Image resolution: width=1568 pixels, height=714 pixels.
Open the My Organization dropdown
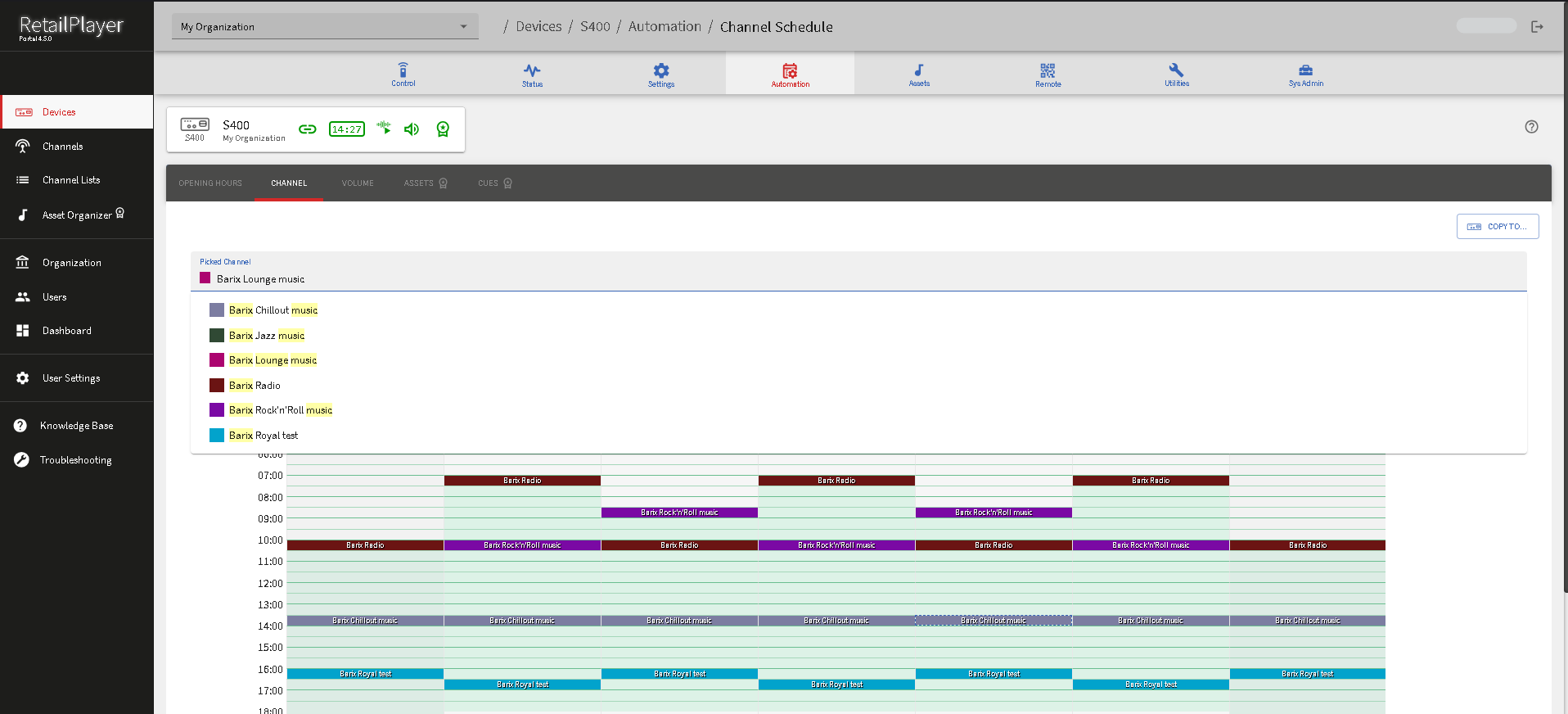(324, 27)
